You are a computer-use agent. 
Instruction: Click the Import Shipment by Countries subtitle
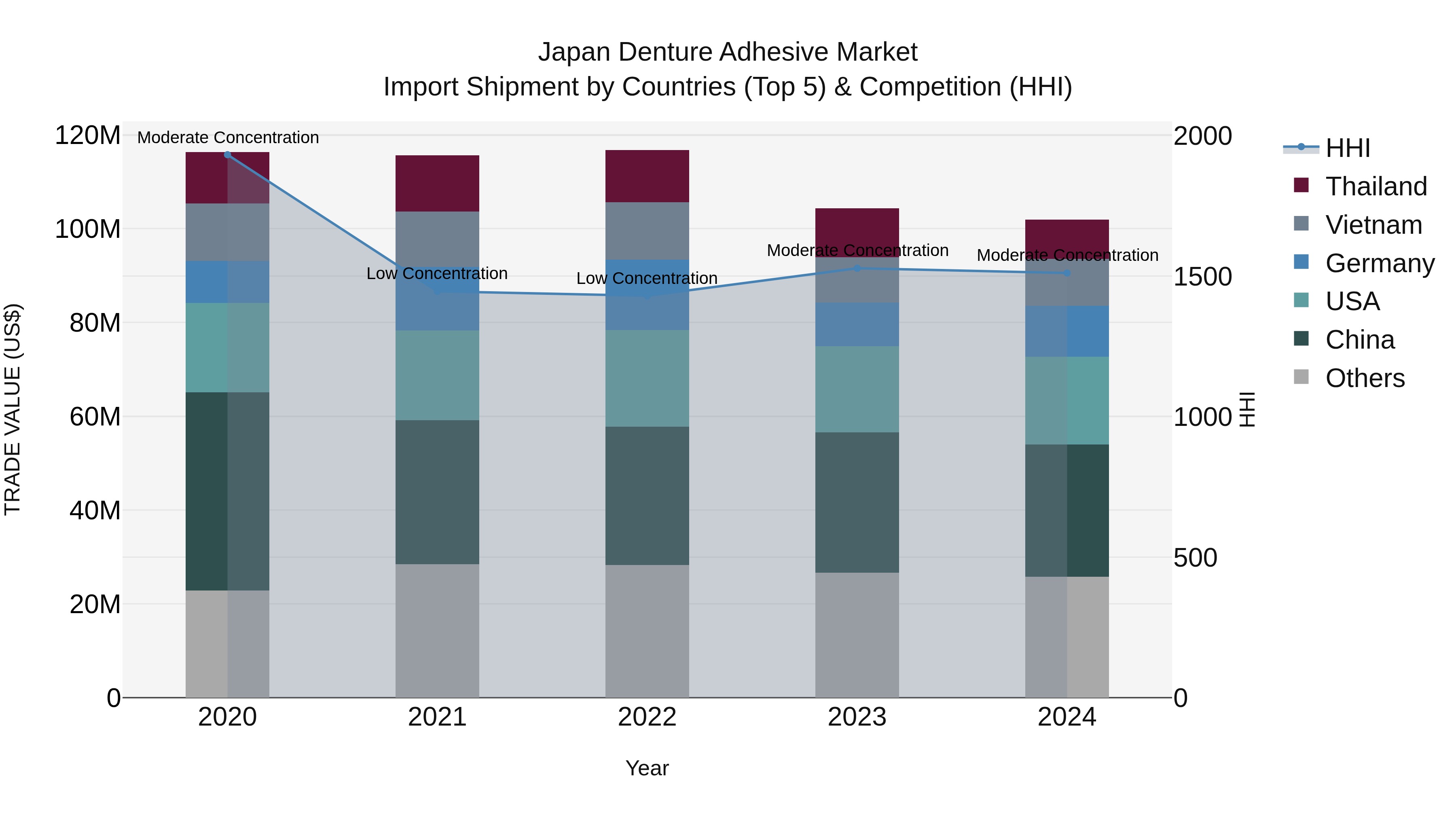[728, 87]
